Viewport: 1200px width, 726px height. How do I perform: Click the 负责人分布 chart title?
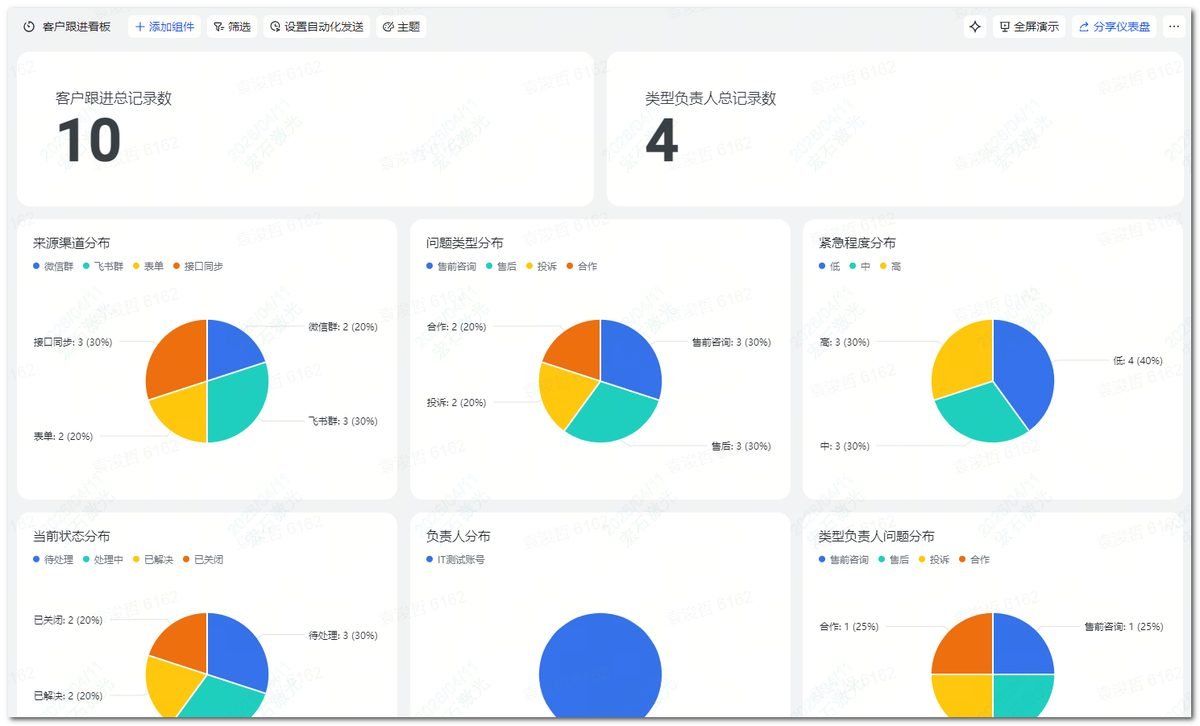(x=458, y=536)
